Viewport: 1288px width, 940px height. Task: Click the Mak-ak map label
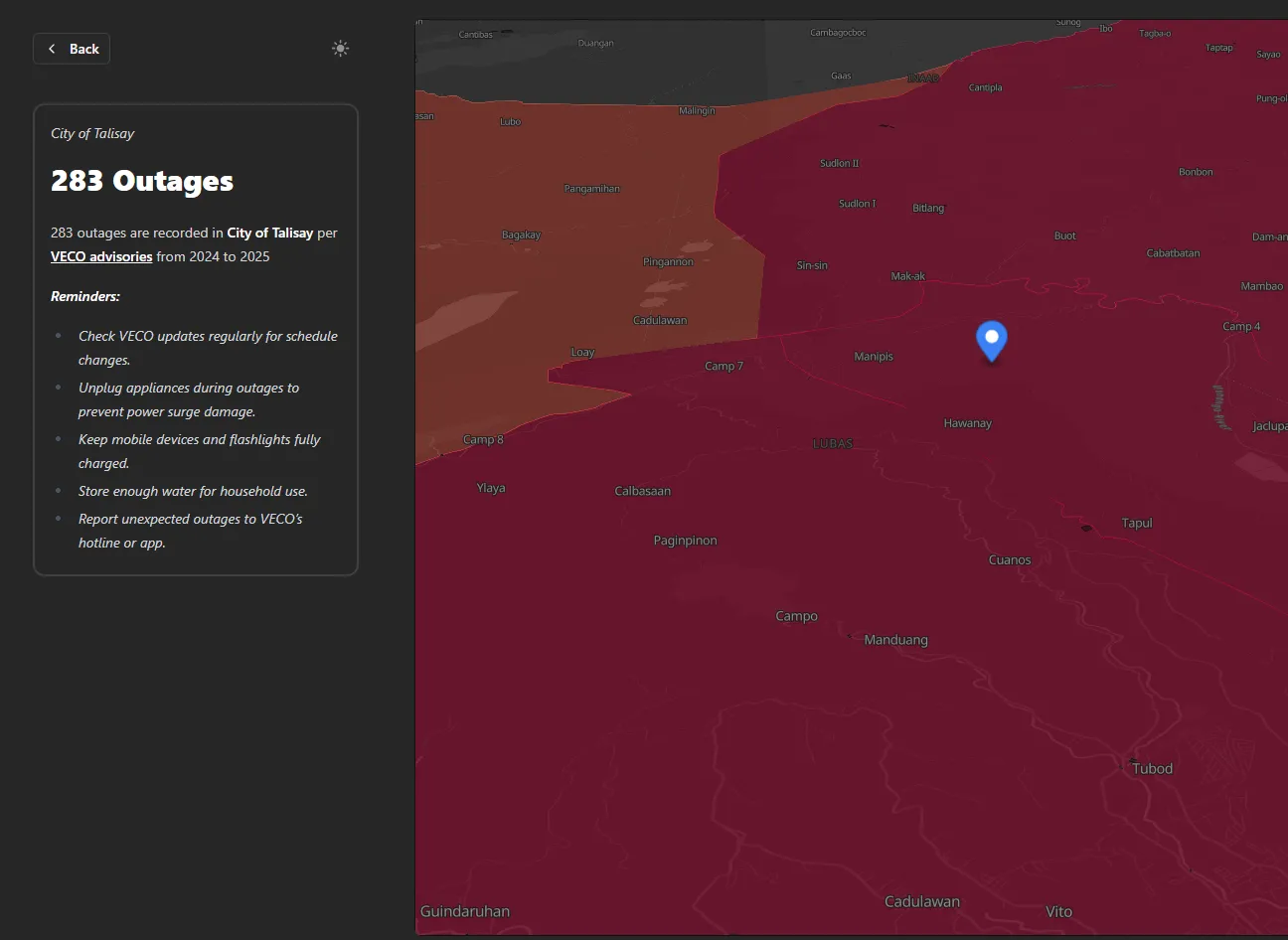coord(907,276)
